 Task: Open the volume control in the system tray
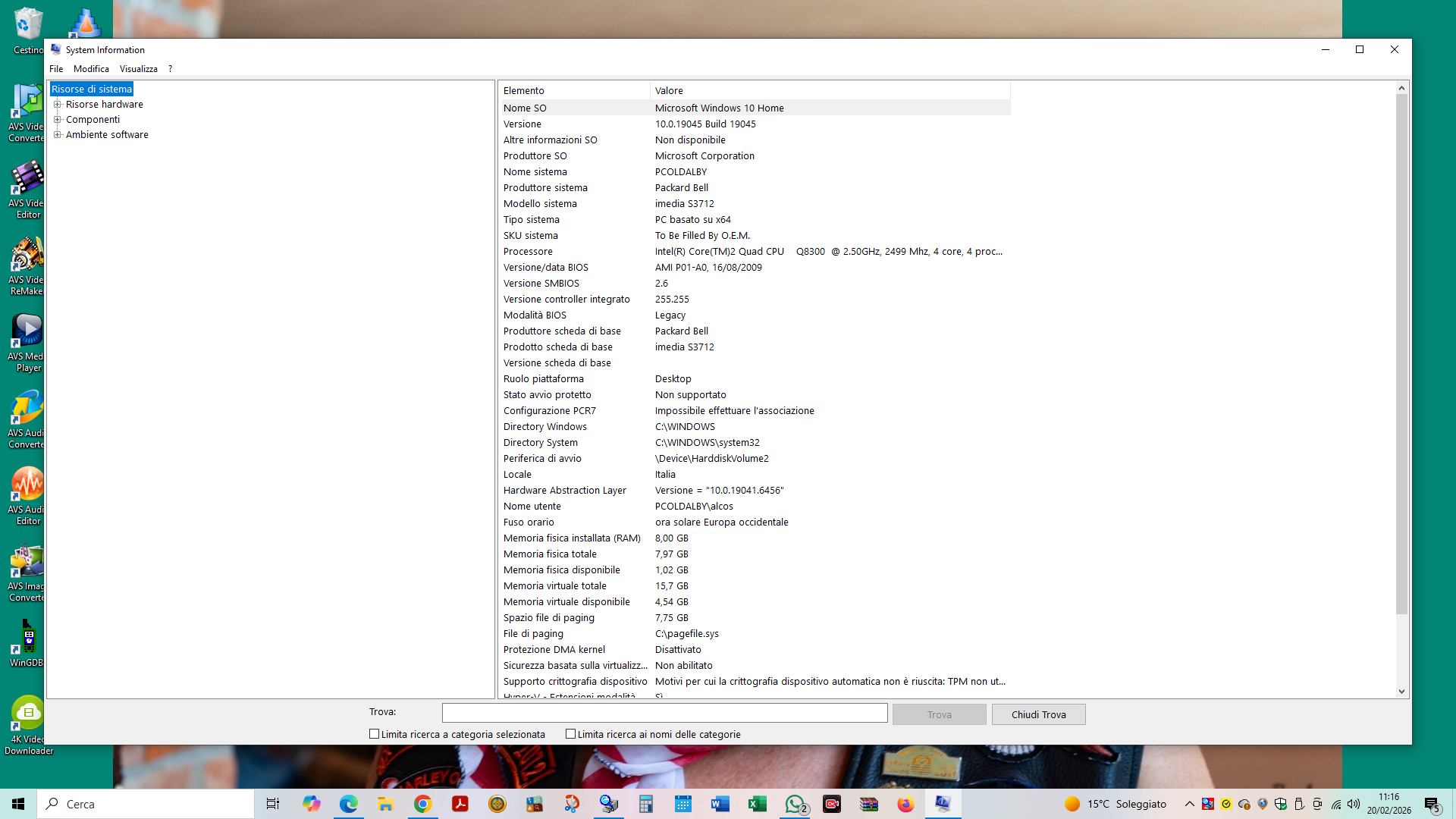pos(1354,804)
